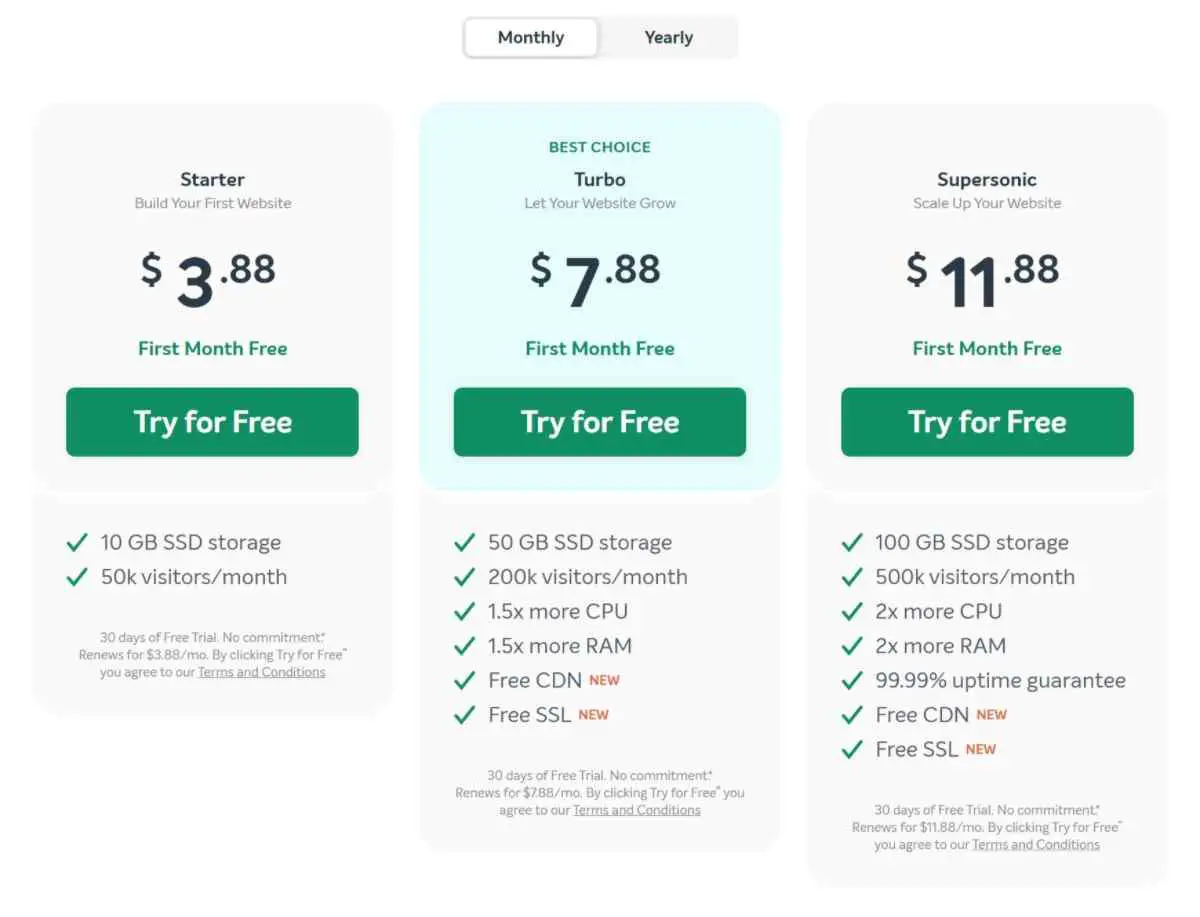
Task: Click the BEST CHOICE label on Turbo
Action: [600, 147]
